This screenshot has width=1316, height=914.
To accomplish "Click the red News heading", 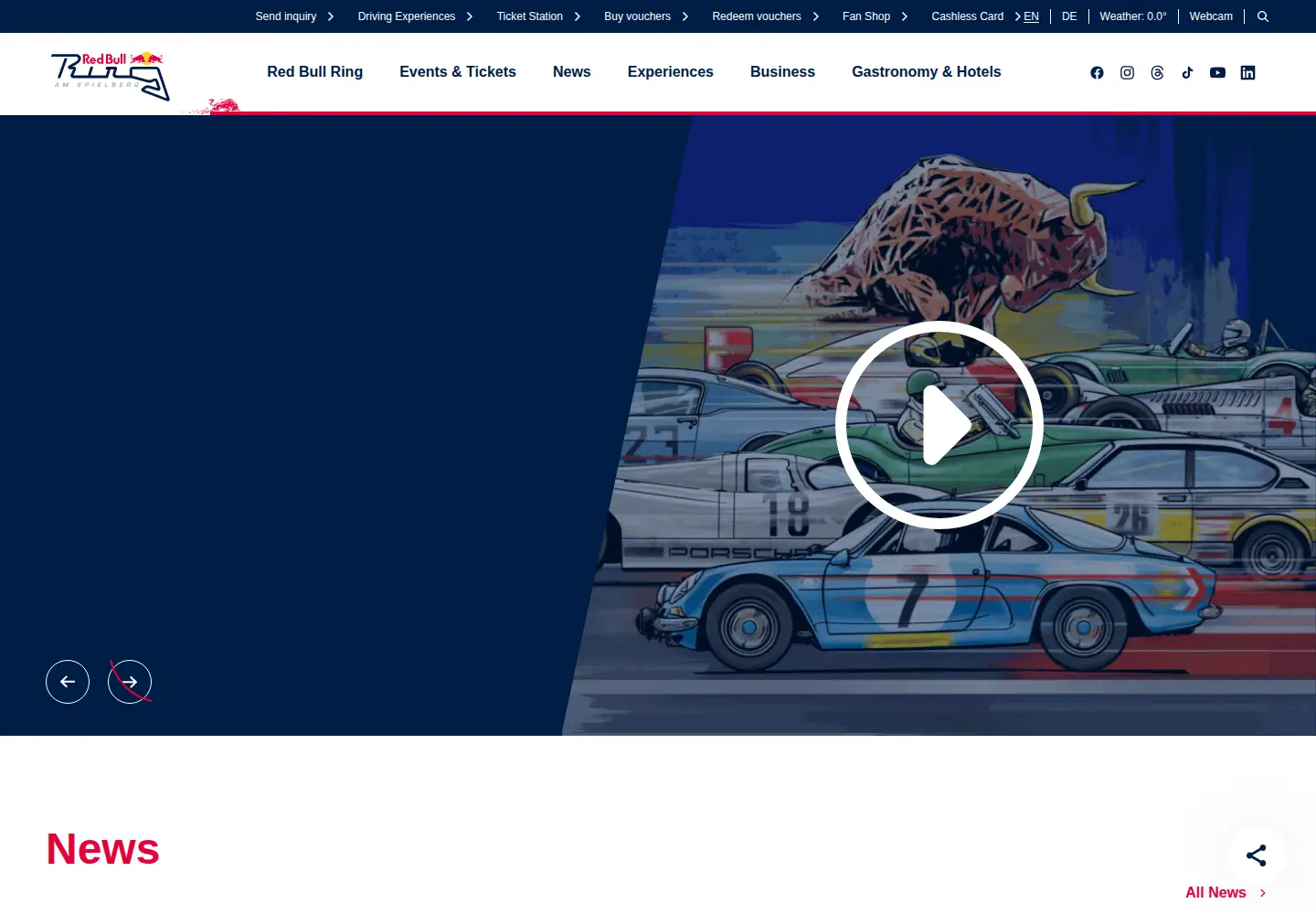I will pos(102,849).
